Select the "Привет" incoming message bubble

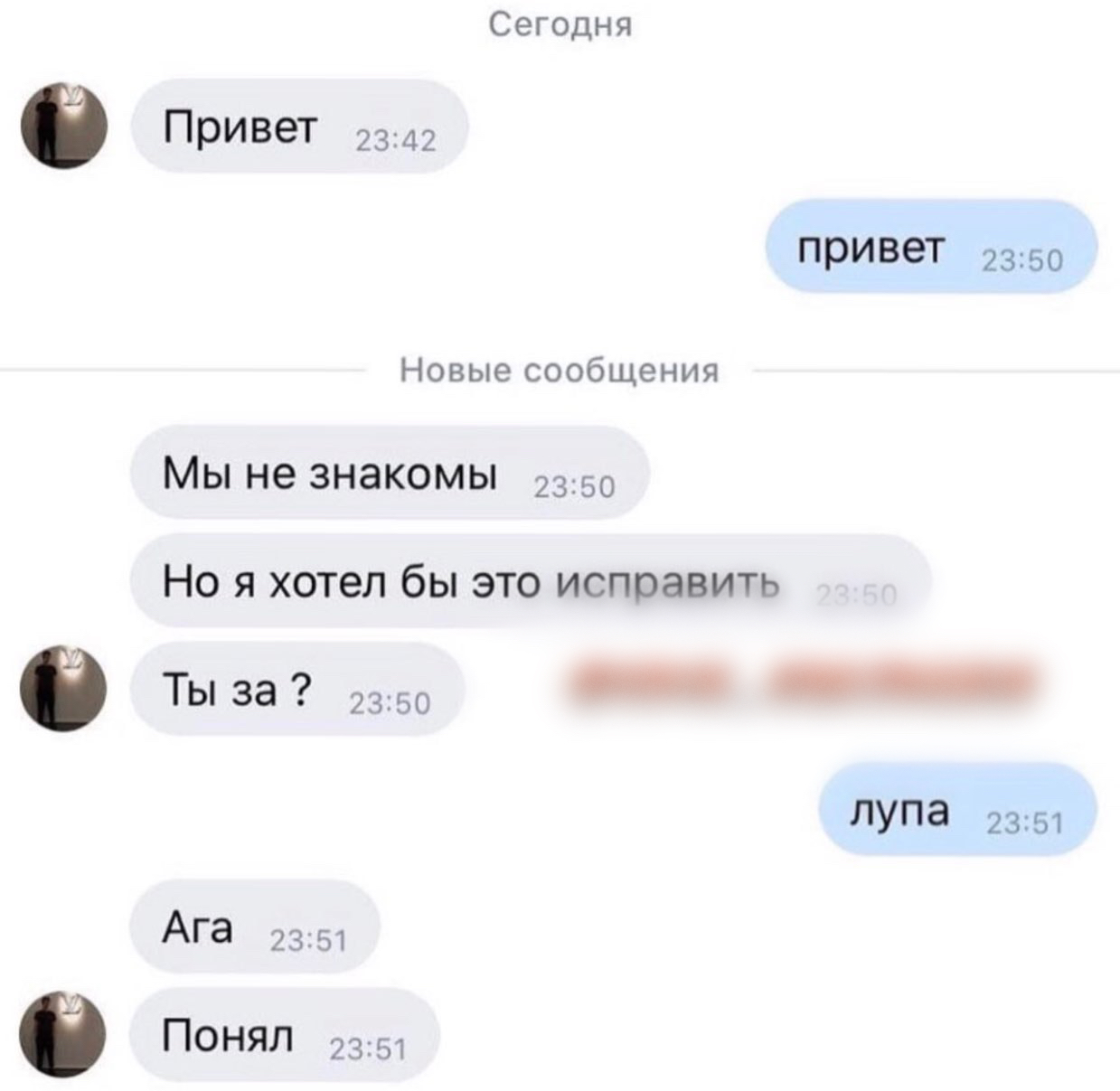coord(300,127)
